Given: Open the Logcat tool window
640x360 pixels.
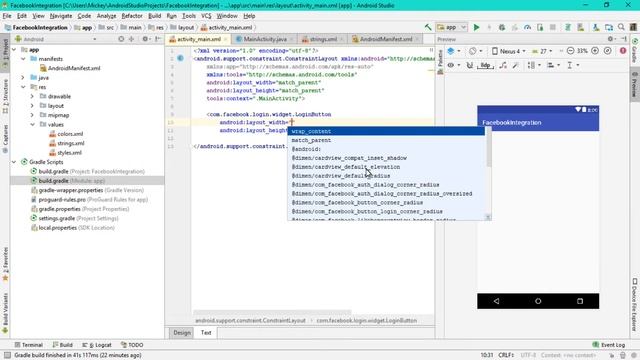Looking at the screenshot, I should point(97,345).
